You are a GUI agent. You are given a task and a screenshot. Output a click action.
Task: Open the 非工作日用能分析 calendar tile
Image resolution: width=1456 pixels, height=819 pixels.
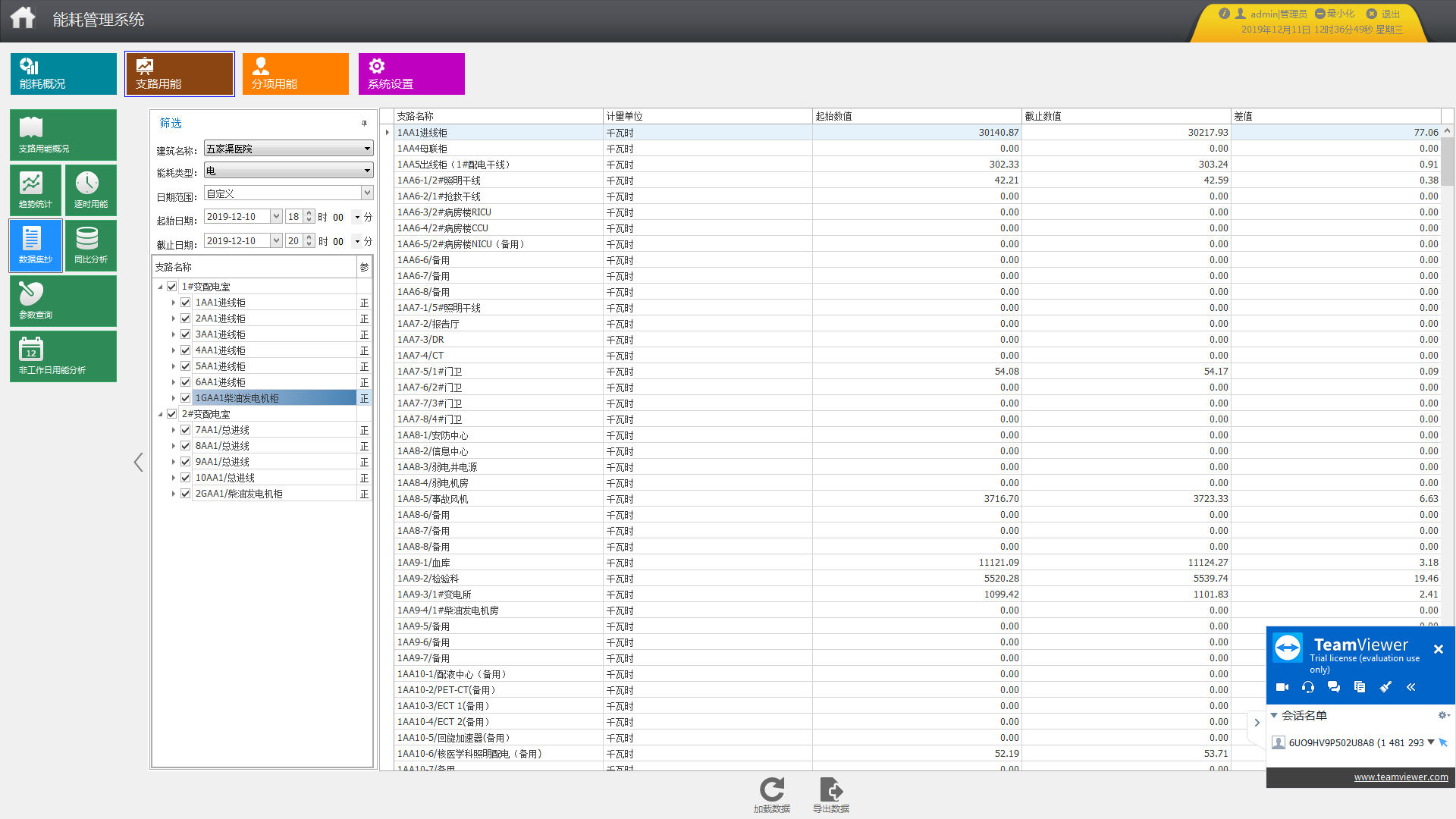63,356
